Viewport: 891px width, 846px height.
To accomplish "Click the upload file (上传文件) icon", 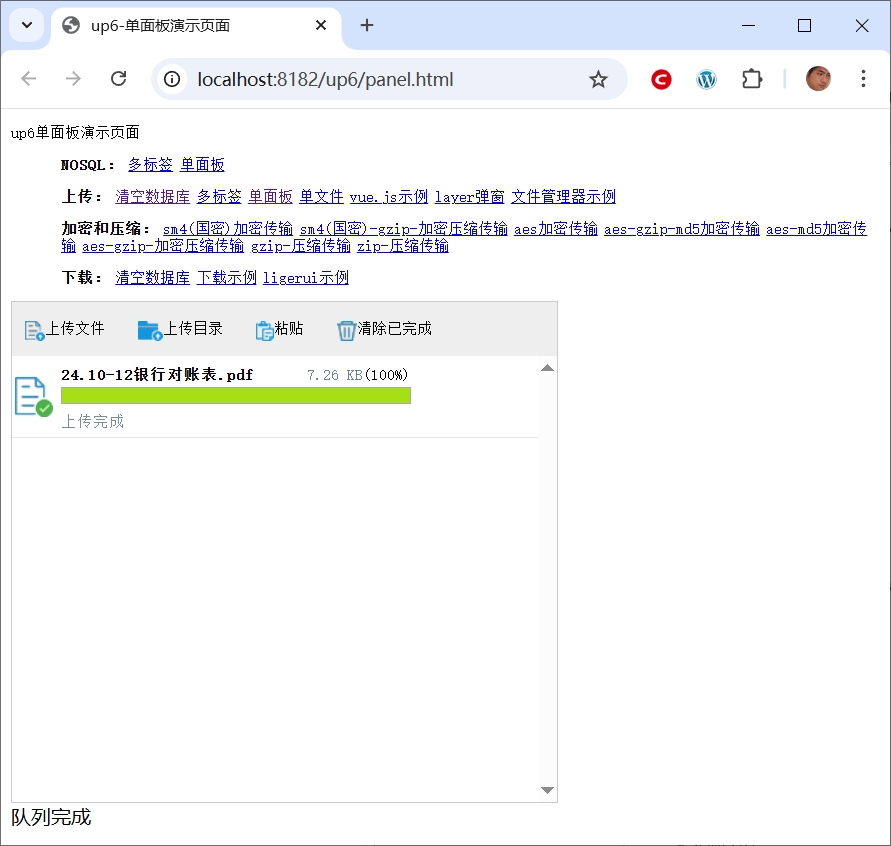I will (x=34, y=330).
